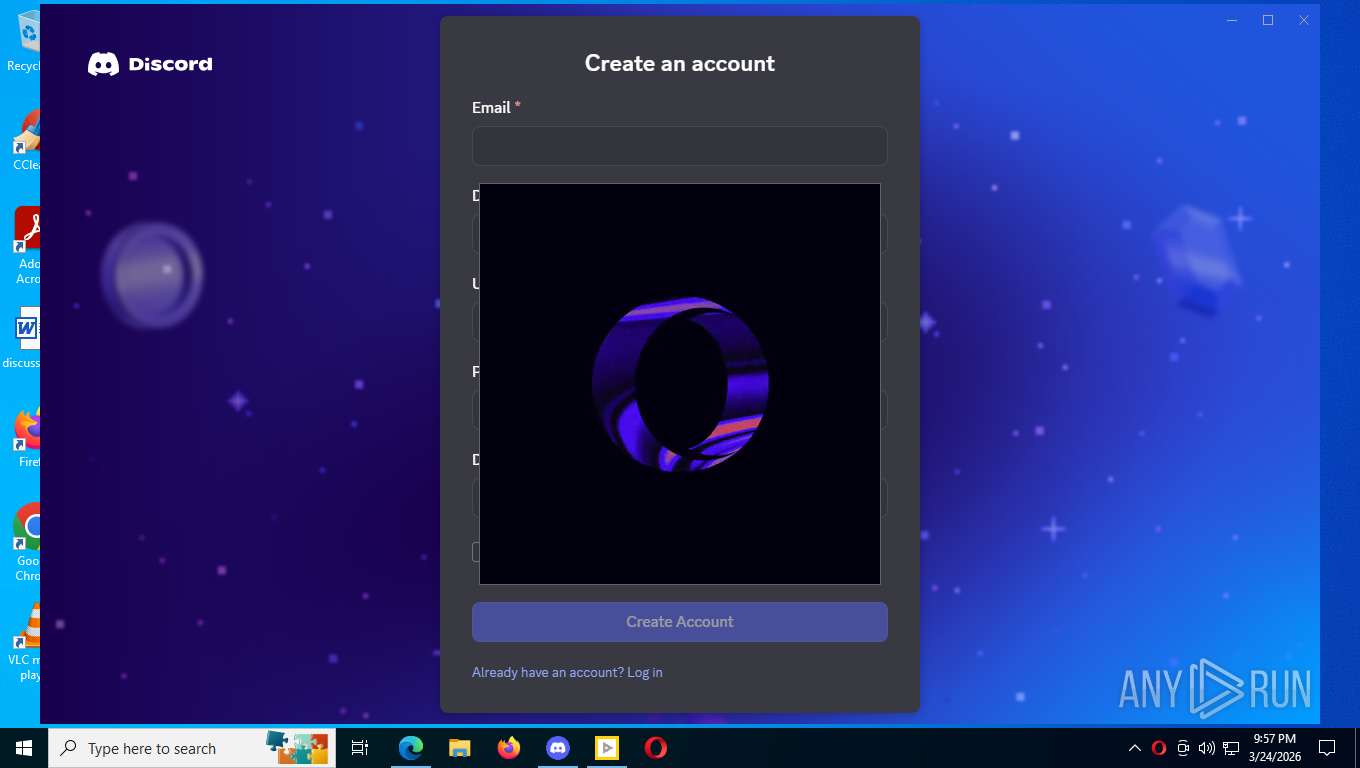
Task: Click the Create Account button
Action: click(x=680, y=622)
